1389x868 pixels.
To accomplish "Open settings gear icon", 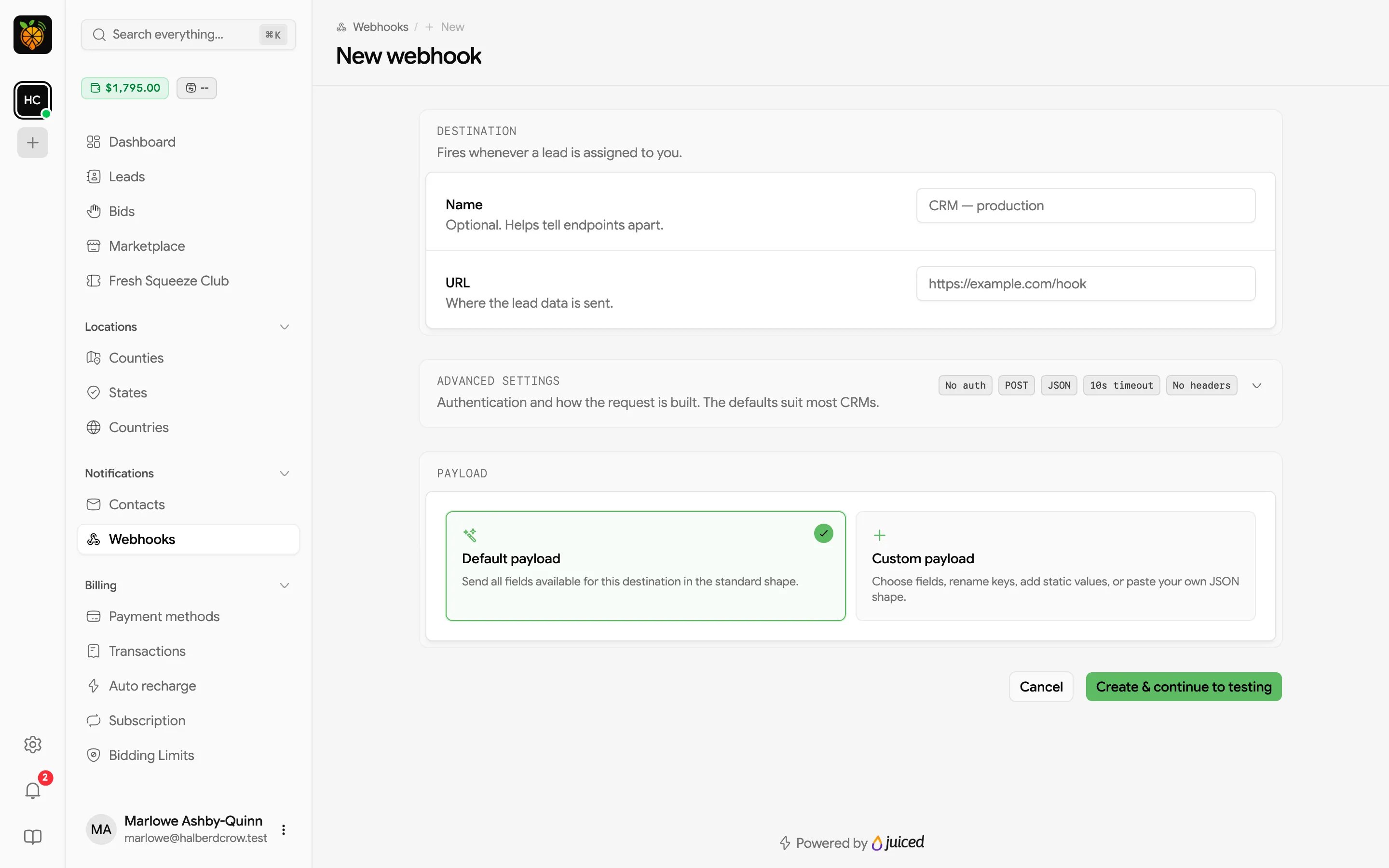I will 33,744.
